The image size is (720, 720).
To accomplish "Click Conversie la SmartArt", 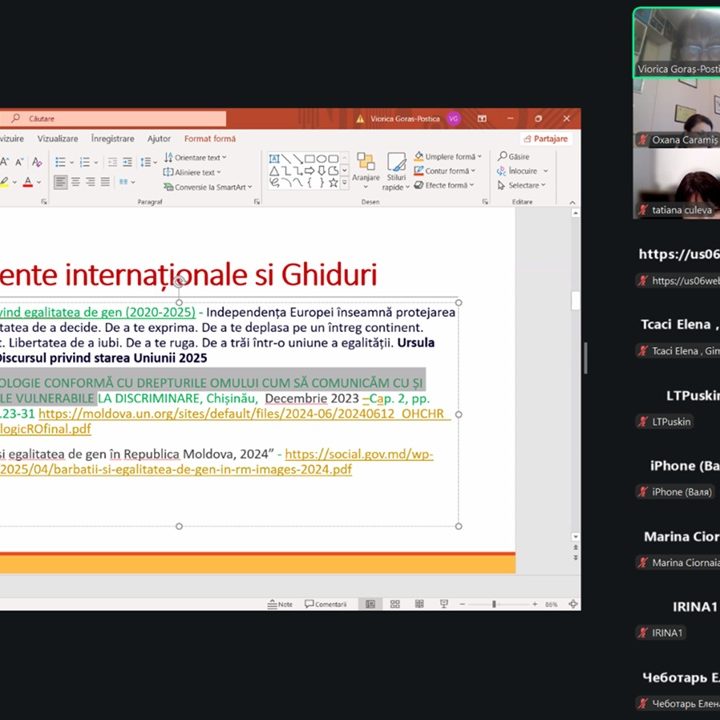I will click(208, 187).
